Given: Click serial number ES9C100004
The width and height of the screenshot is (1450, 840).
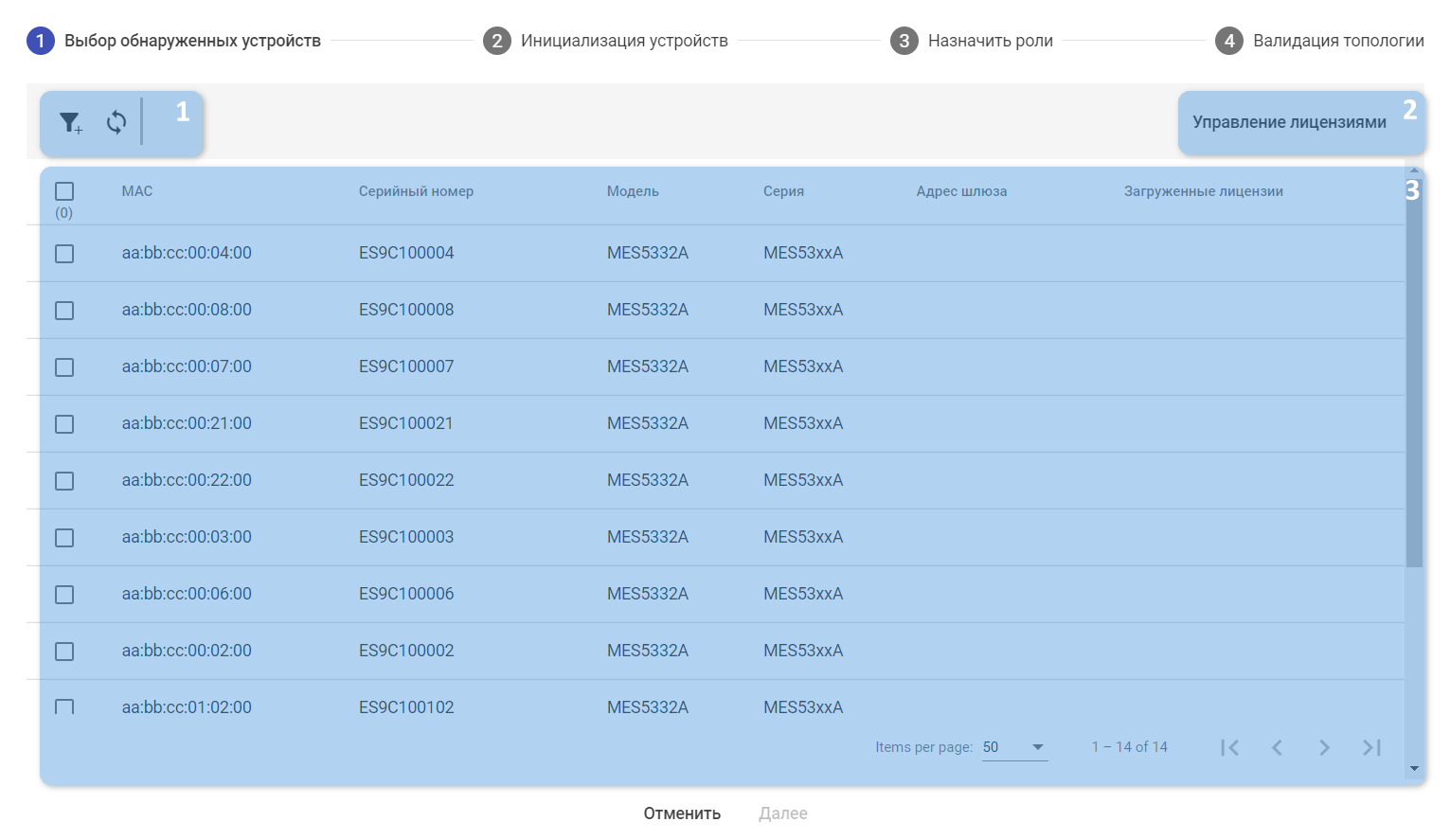Looking at the screenshot, I should (x=406, y=253).
